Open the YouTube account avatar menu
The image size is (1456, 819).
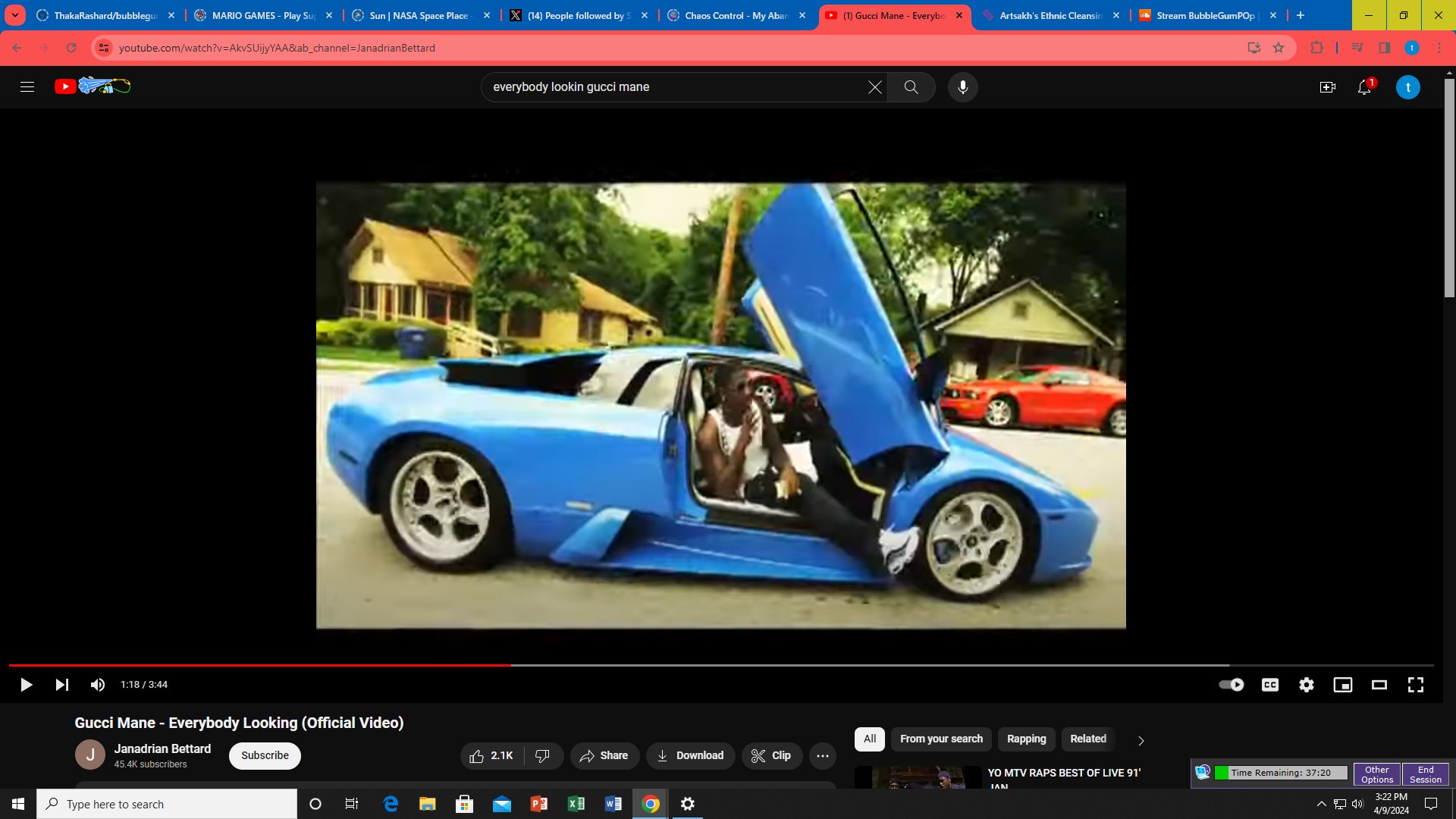[1408, 87]
